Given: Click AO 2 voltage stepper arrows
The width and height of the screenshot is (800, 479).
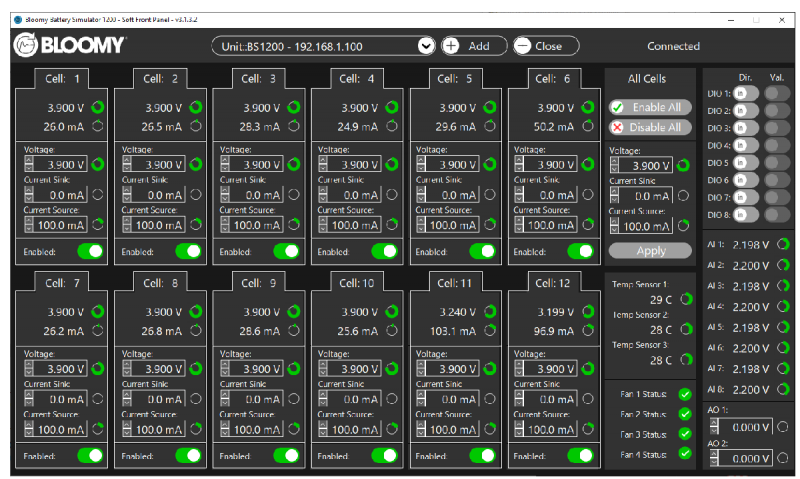Looking at the screenshot, I should pos(714,458).
